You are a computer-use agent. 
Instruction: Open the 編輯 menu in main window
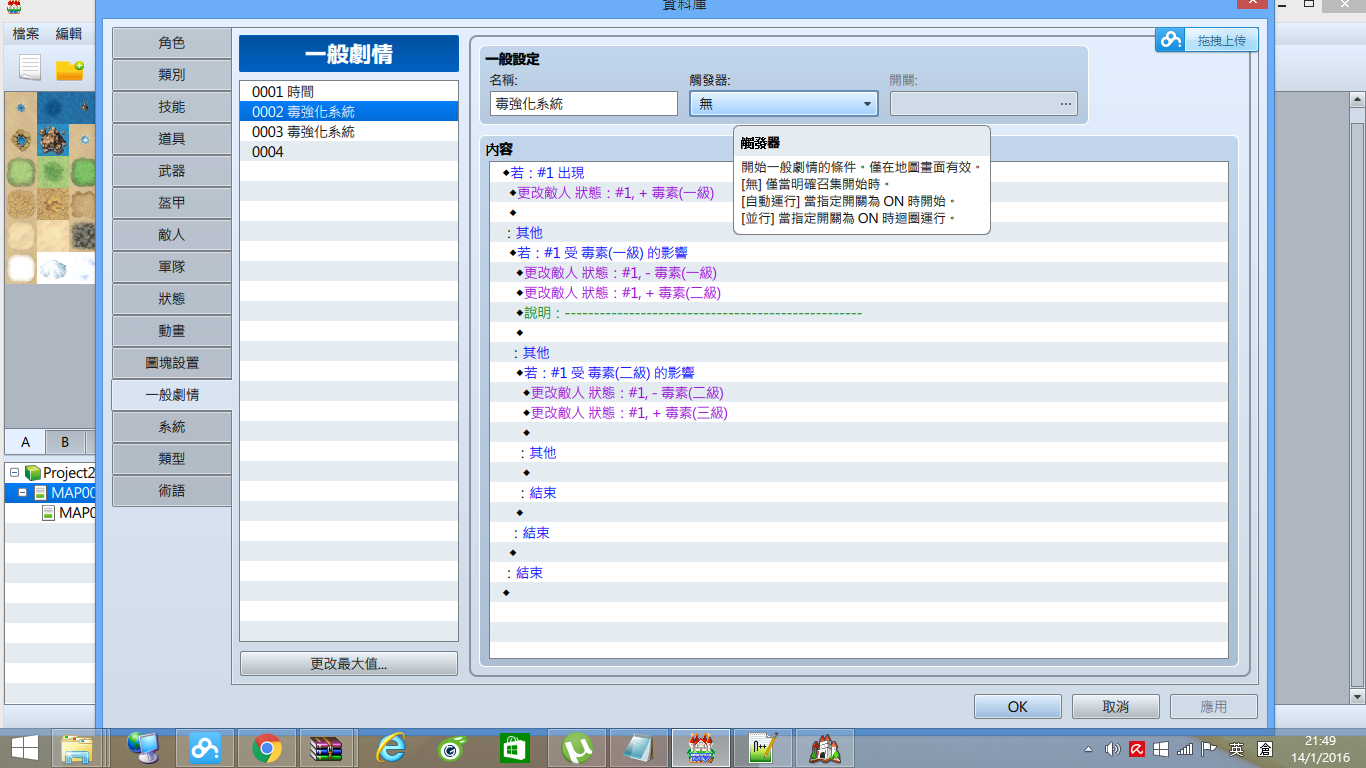tap(69, 34)
